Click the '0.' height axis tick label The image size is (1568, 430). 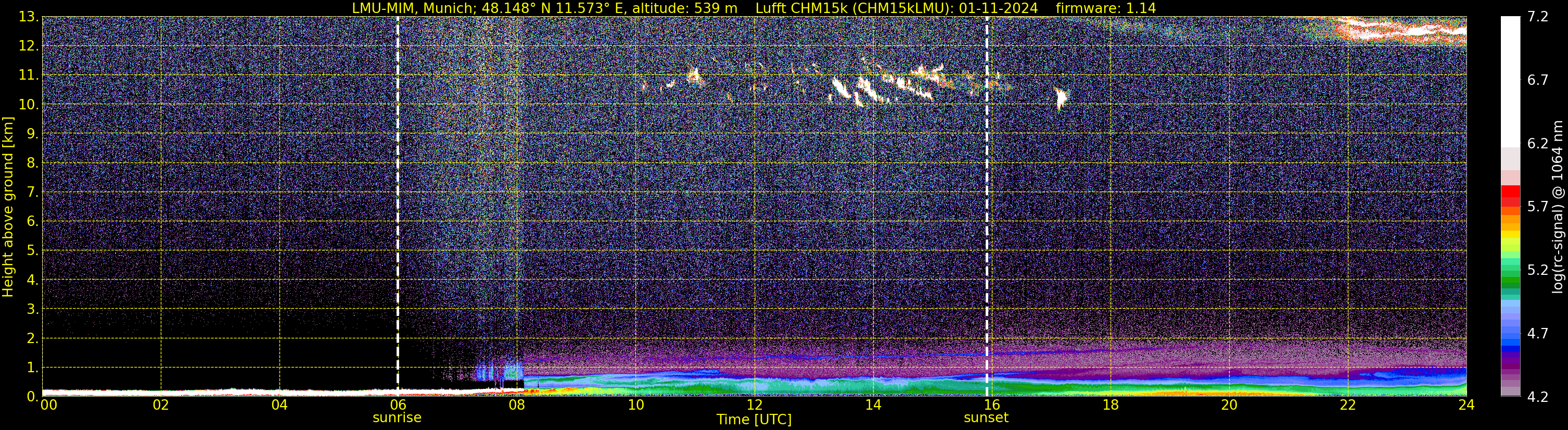point(33,397)
